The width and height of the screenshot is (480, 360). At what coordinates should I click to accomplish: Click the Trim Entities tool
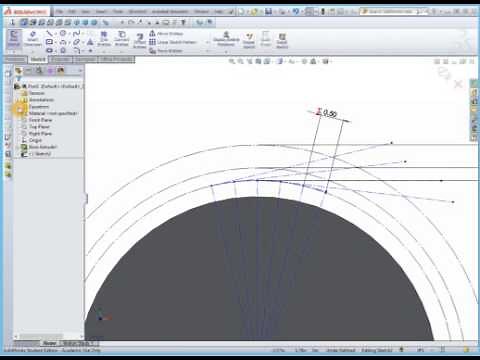click(104, 38)
